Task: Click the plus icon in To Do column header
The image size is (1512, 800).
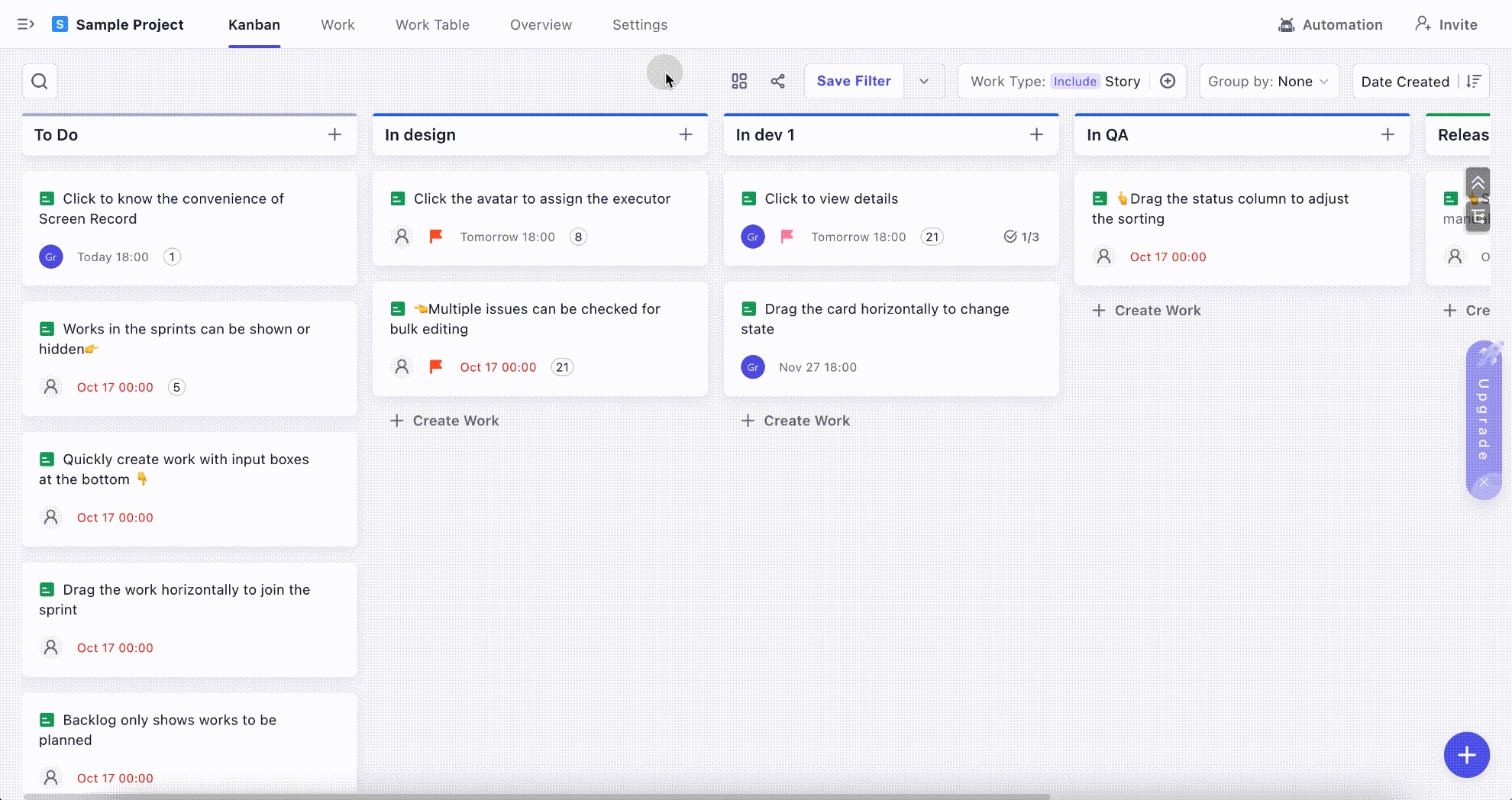Action: (x=334, y=135)
